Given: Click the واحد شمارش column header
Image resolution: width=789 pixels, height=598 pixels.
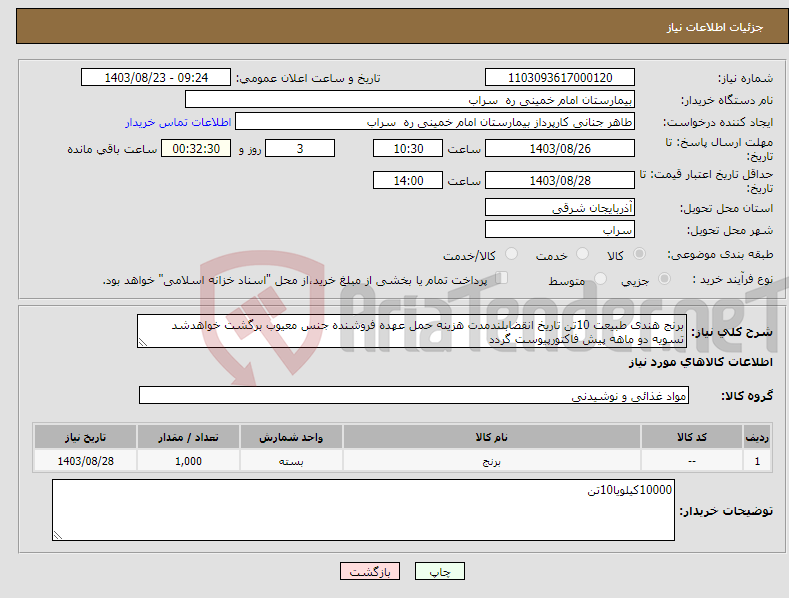Looking at the screenshot, I should (x=291, y=437).
